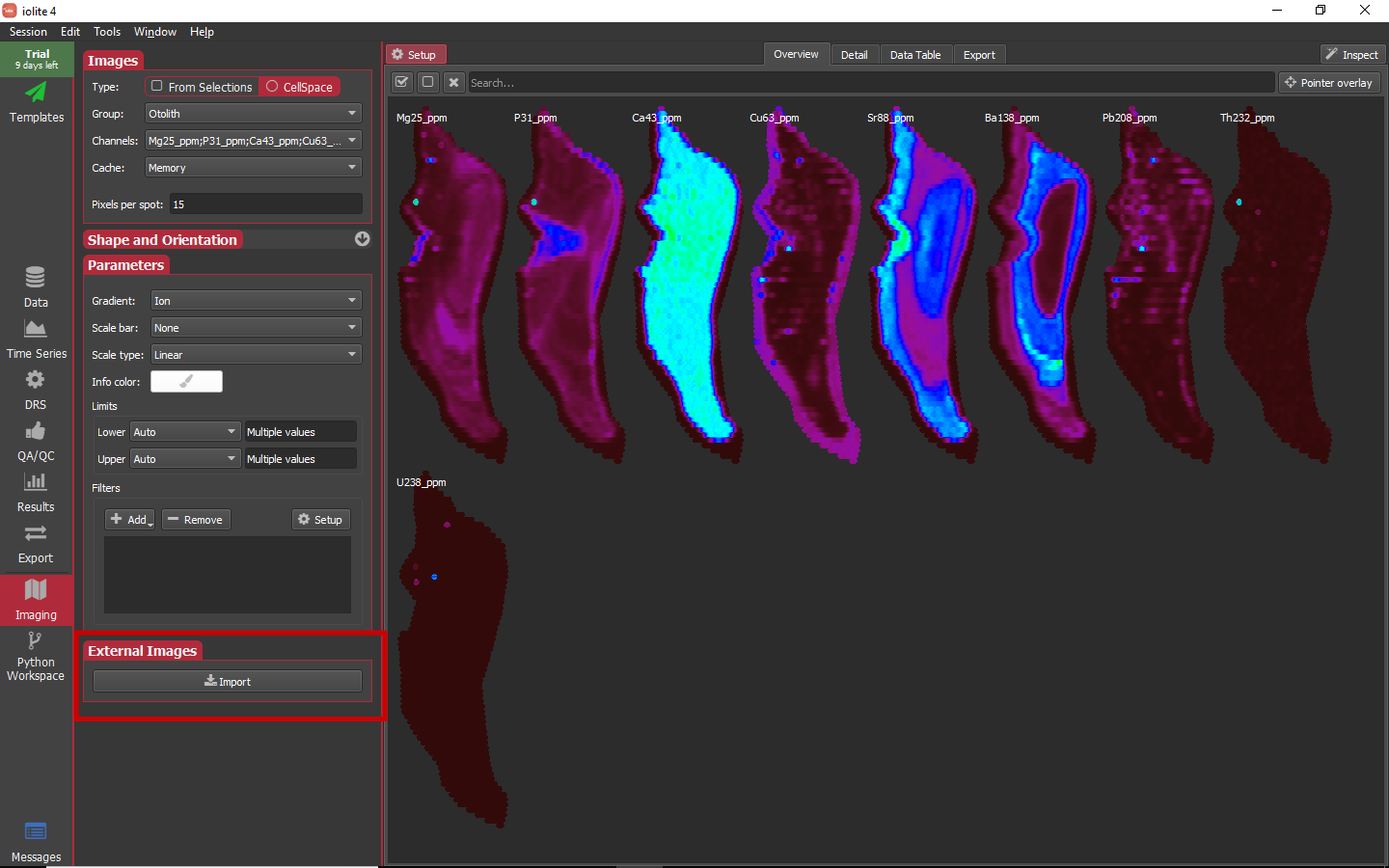This screenshot has height=868, width=1389.
Task: Open the Data sidebar section
Action: coord(36,287)
